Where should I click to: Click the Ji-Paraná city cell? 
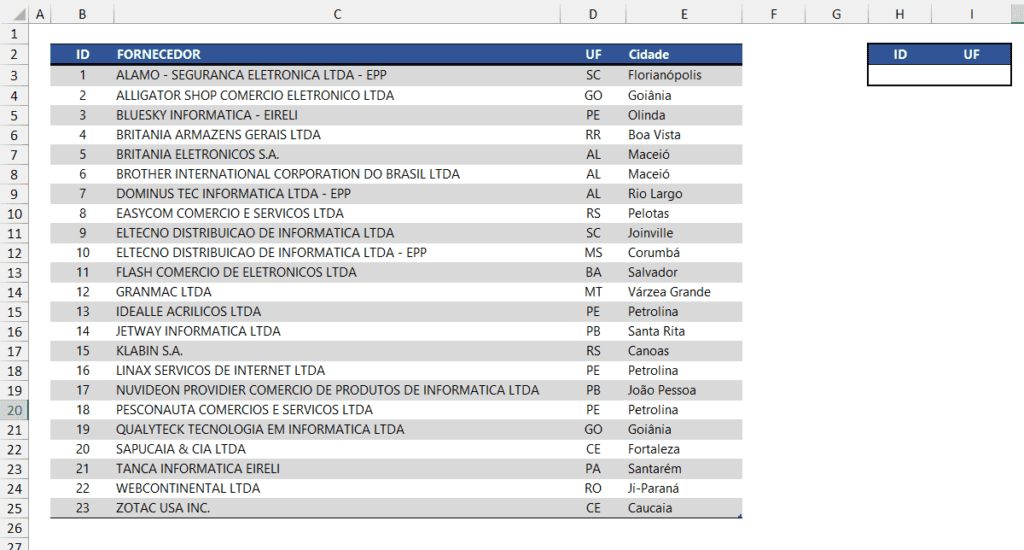tap(684, 488)
